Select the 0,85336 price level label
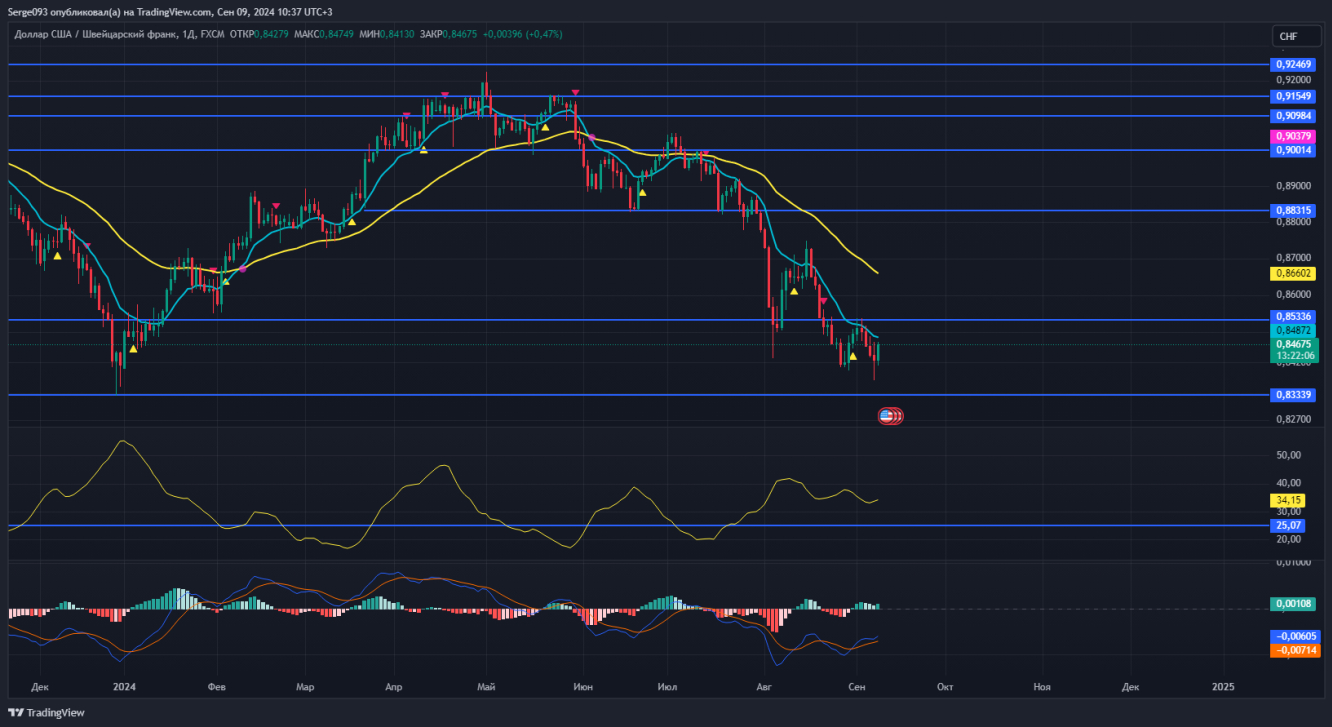Screen dimensions: 1332x727 click(1294, 316)
